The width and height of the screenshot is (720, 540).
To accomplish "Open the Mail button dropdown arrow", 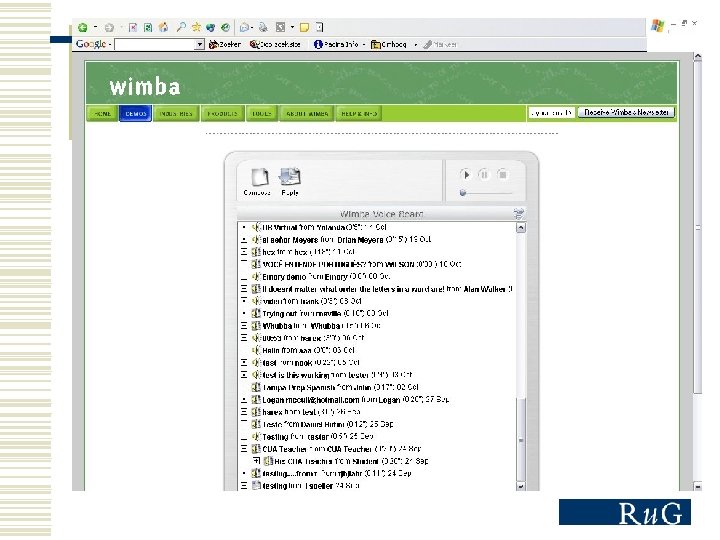I will [x=252, y=28].
